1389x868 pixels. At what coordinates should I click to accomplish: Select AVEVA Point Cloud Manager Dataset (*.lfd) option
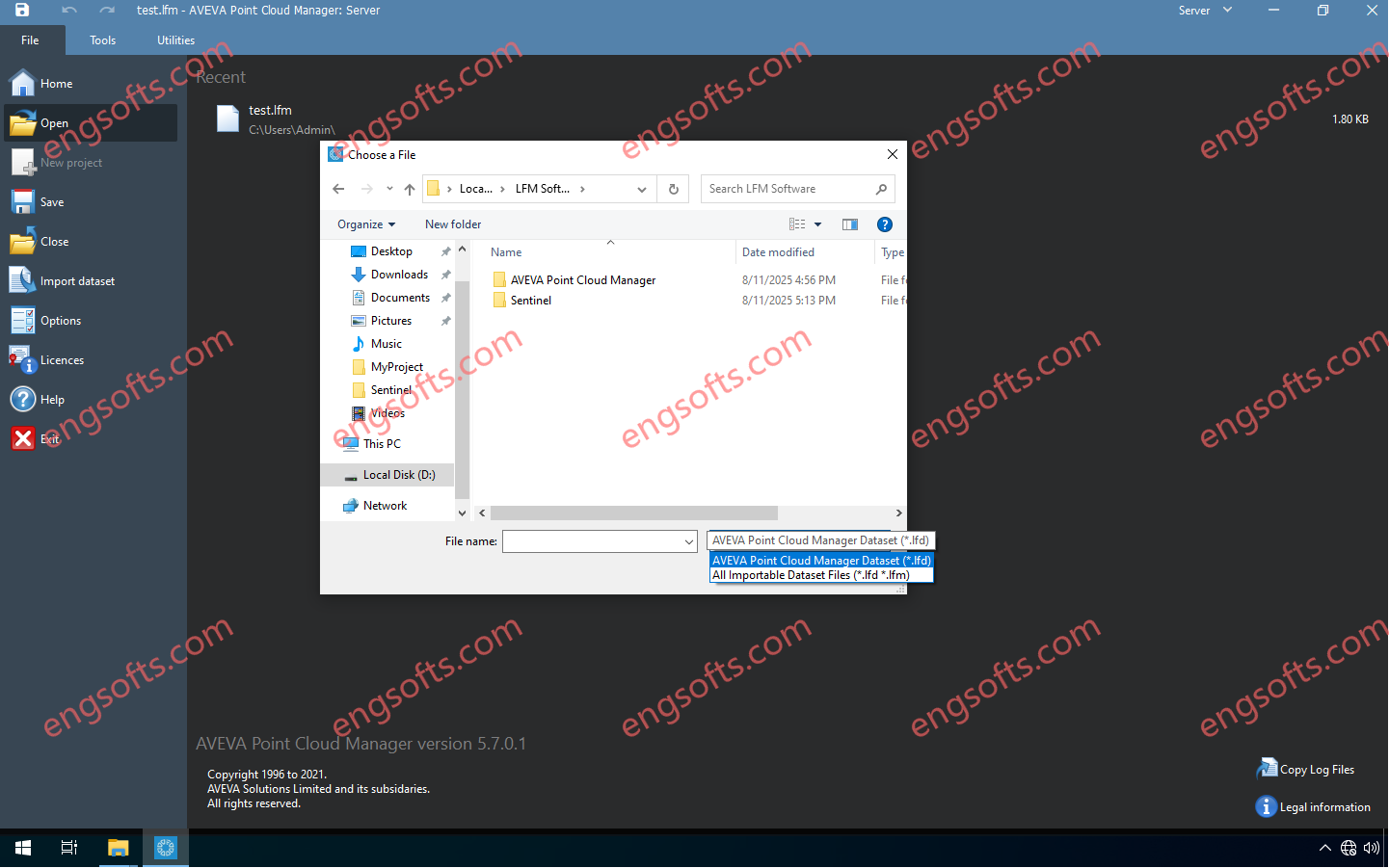[x=822, y=561]
